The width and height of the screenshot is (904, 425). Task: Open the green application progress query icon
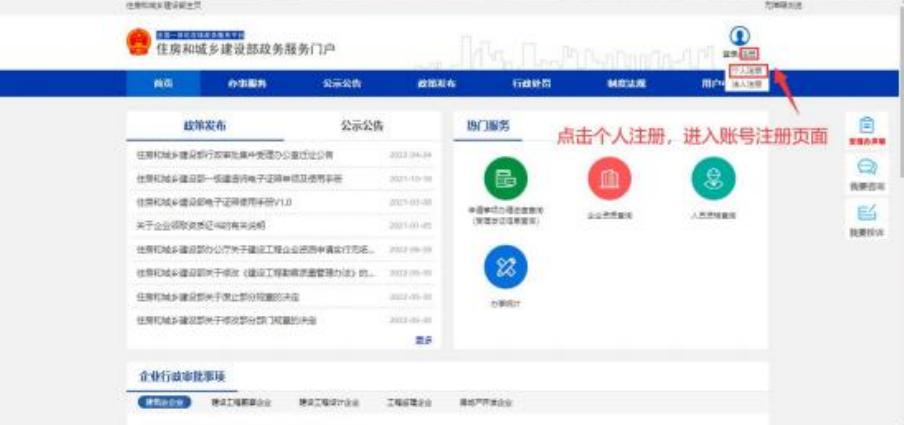coord(505,178)
